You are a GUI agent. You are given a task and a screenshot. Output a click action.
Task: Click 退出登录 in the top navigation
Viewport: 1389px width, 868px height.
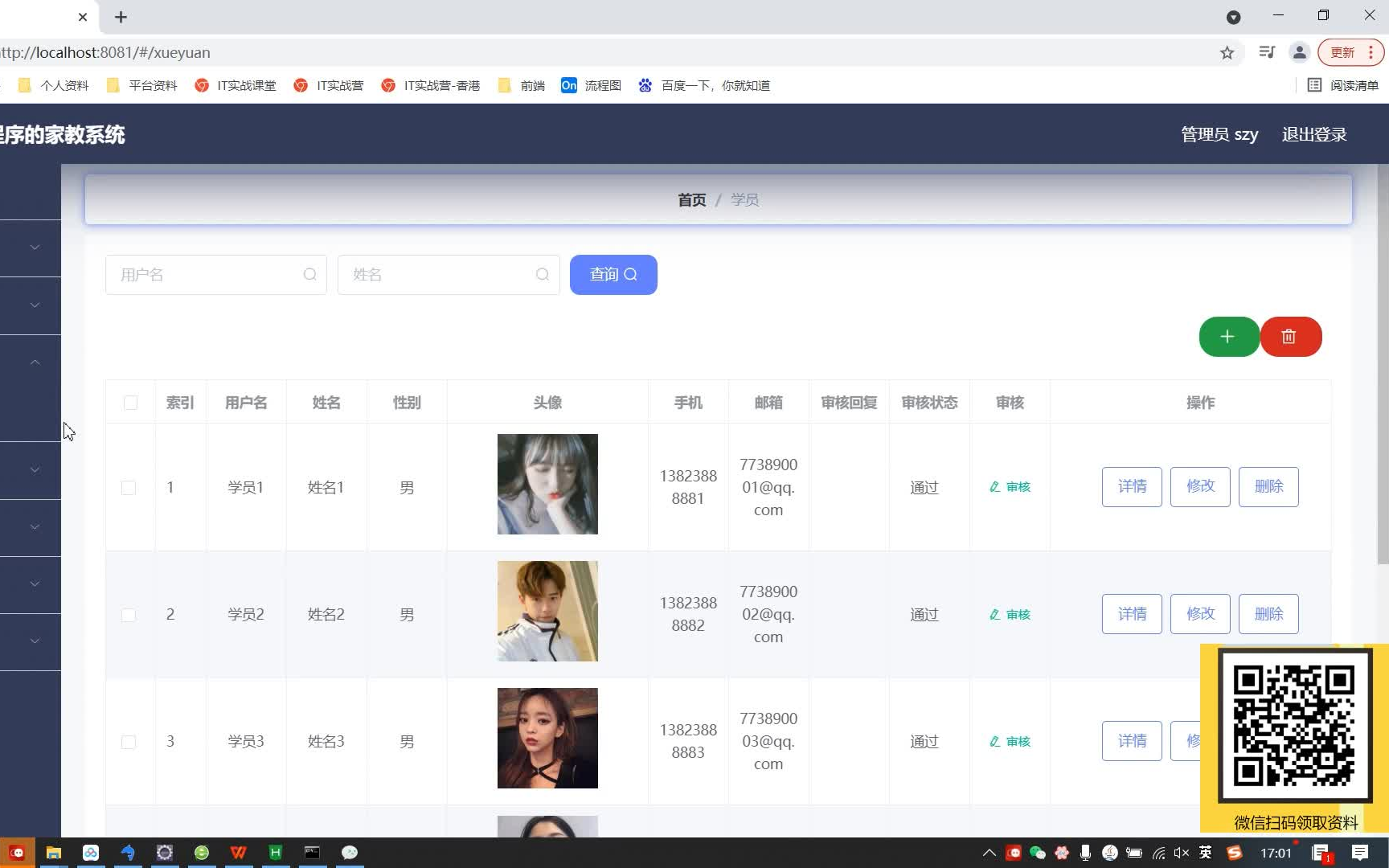[x=1314, y=134]
